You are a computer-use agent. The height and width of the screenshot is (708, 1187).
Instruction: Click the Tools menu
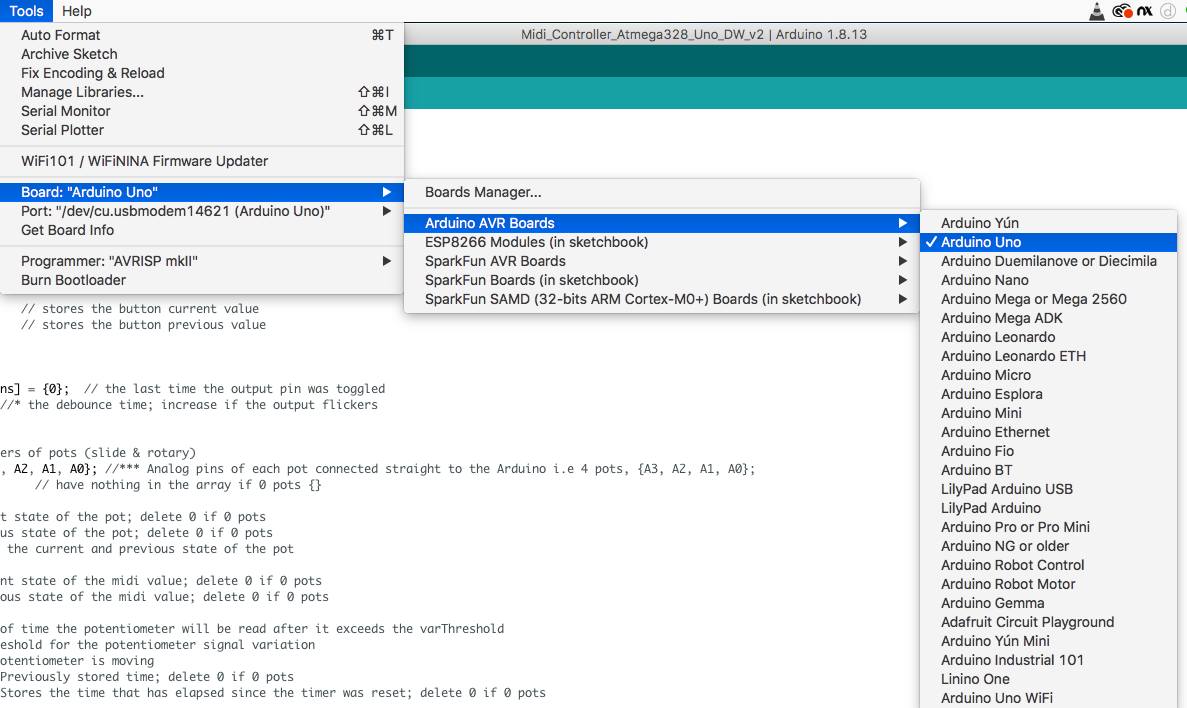coord(26,11)
